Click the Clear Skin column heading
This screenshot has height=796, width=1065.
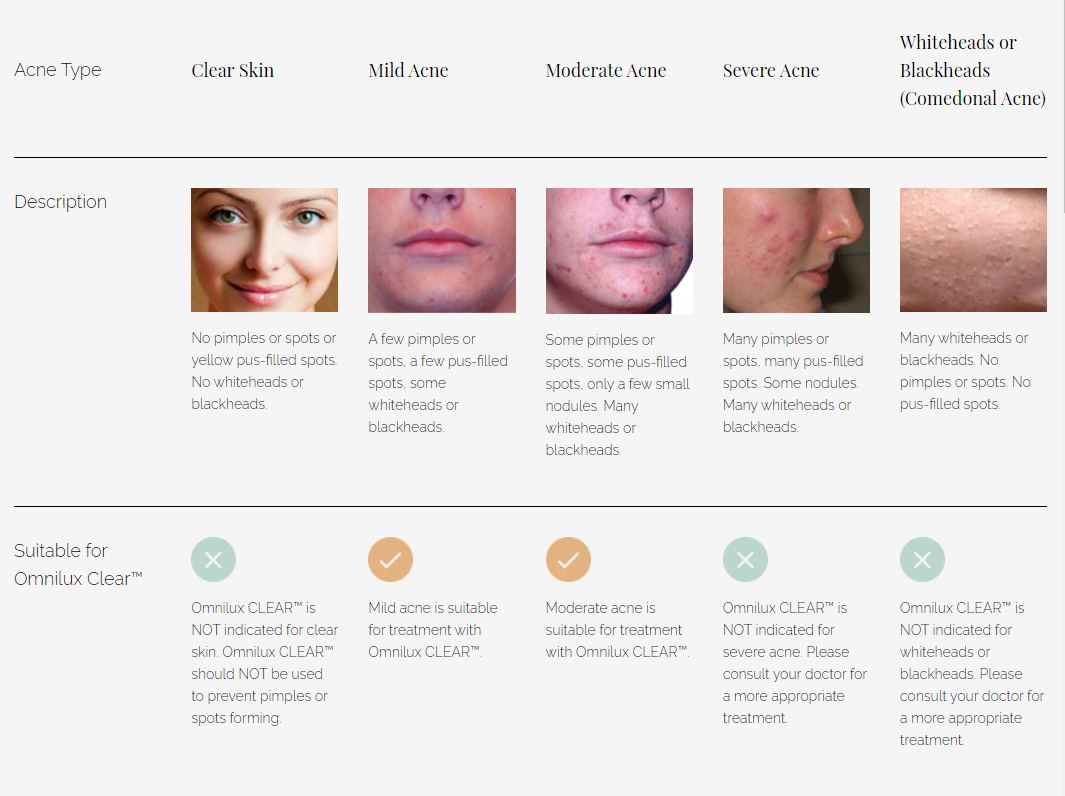[232, 70]
